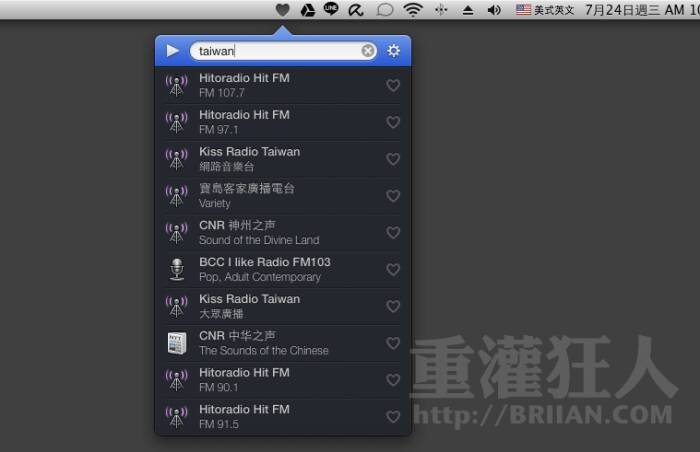Image resolution: width=700 pixels, height=452 pixels.
Task: Open the 美式英文 input source menu
Action: click(545, 10)
